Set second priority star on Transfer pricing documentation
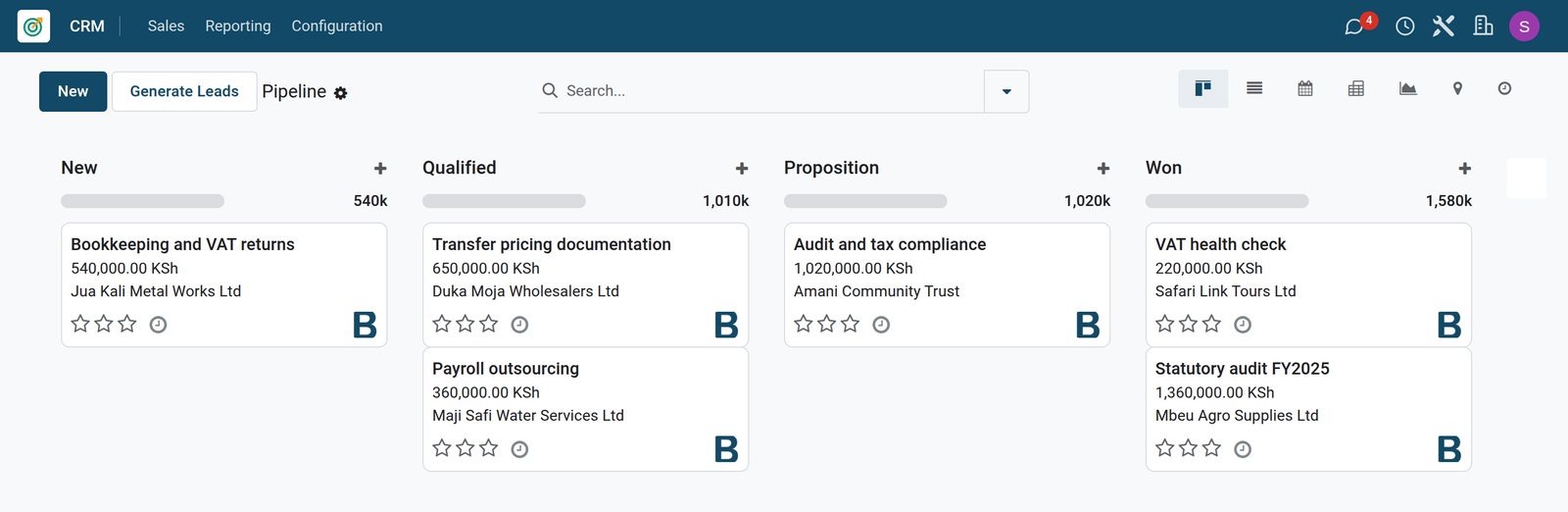This screenshot has height=512, width=1568. pos(465,324)
